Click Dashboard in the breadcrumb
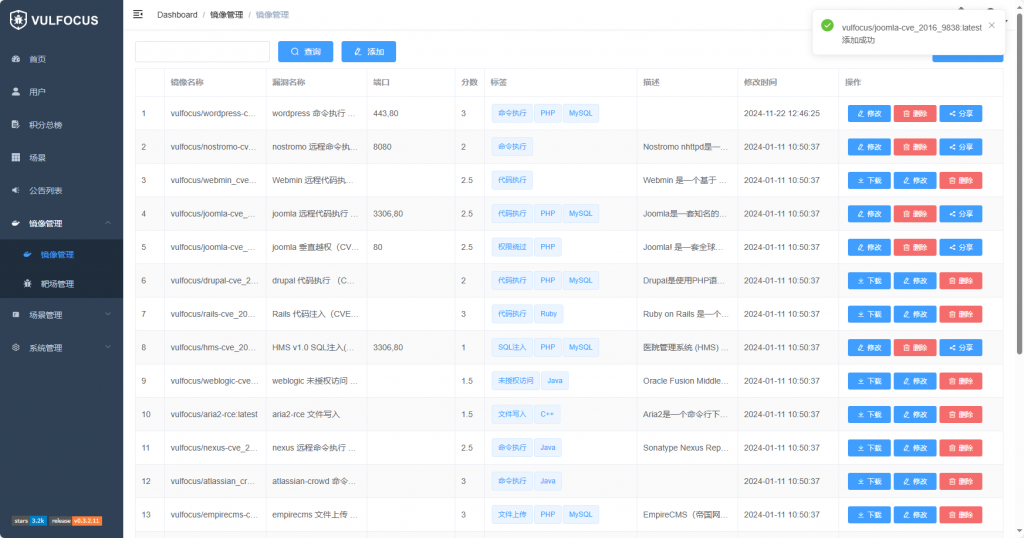This screenshot has width=1024, height=538. tap(177, 15)
